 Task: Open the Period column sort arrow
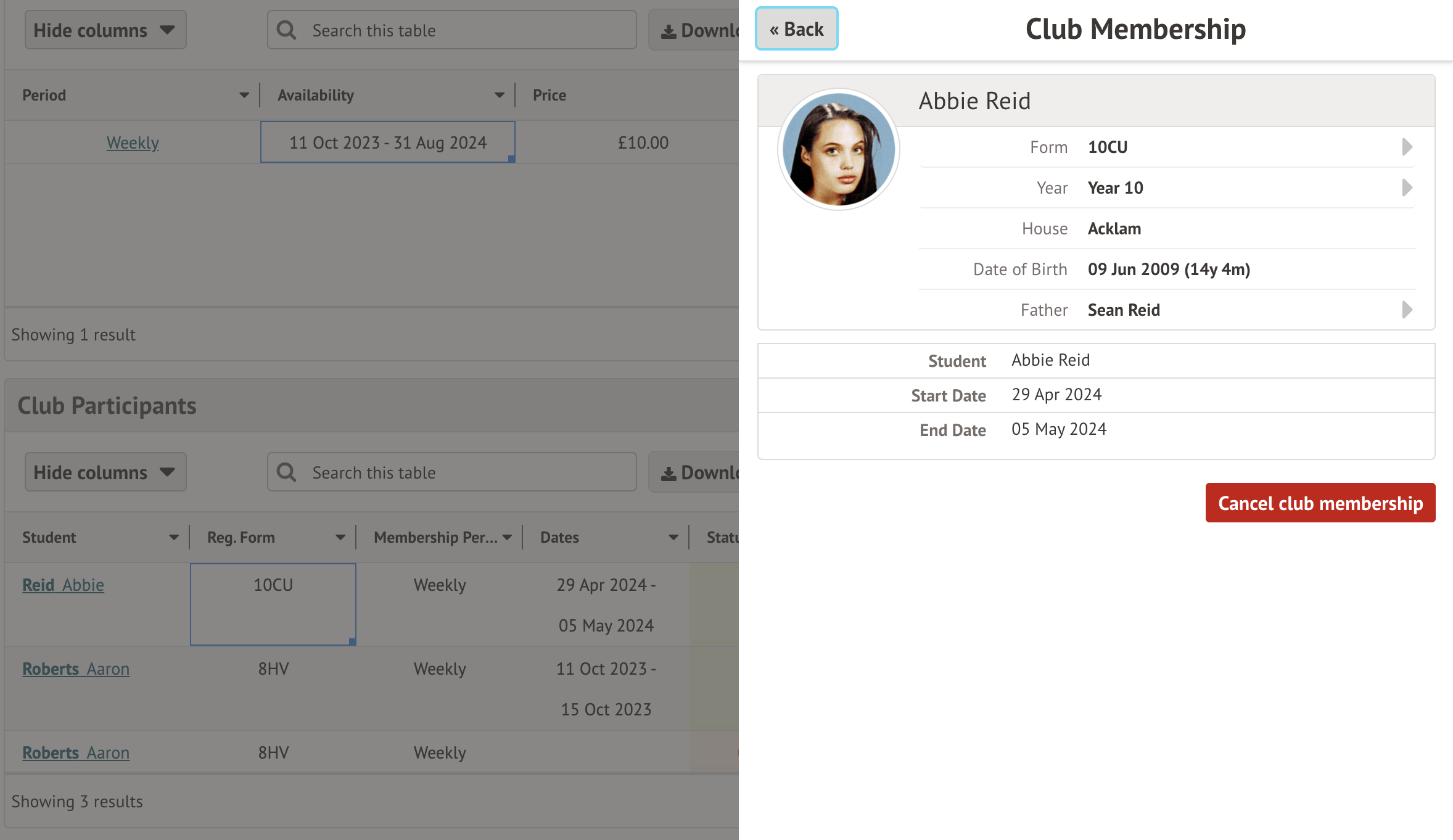(x=244, y=95)
